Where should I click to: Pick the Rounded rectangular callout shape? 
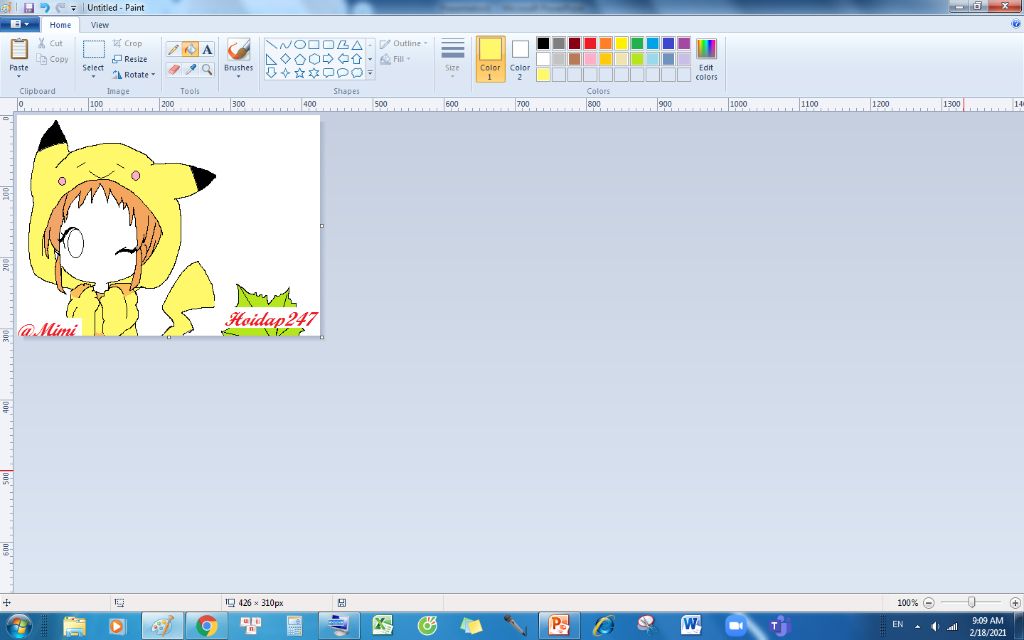coord(328,72)
